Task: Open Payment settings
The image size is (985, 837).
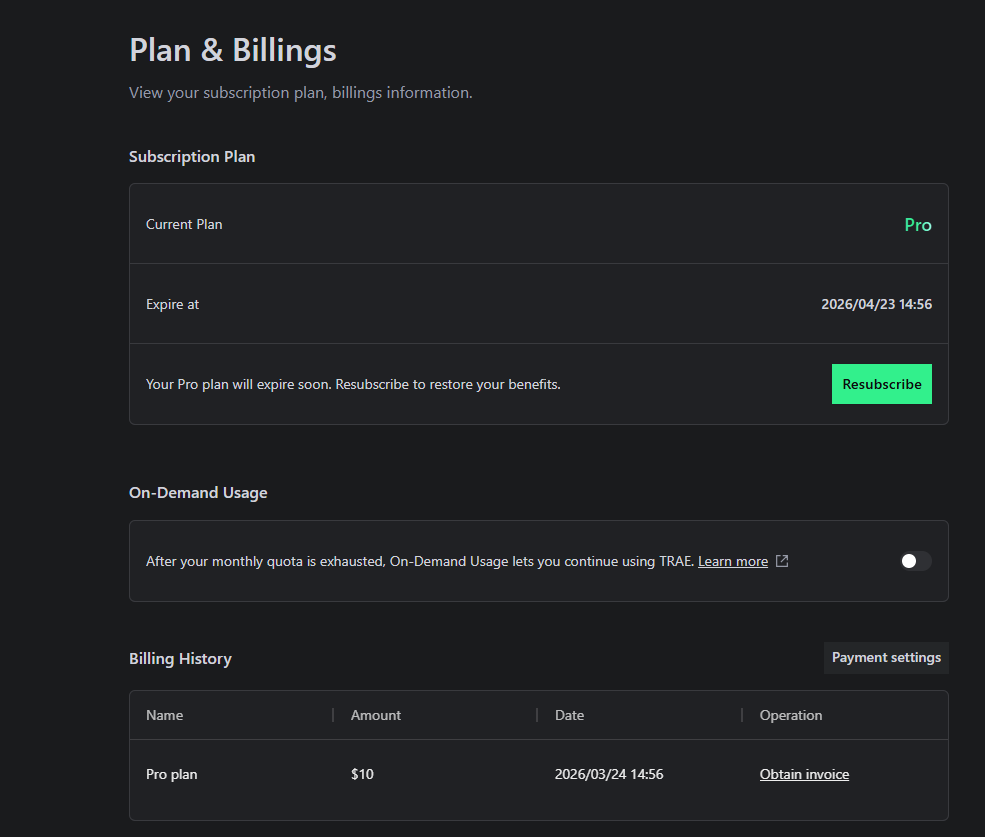Action: pyautogui.click(x=886, y=658)
